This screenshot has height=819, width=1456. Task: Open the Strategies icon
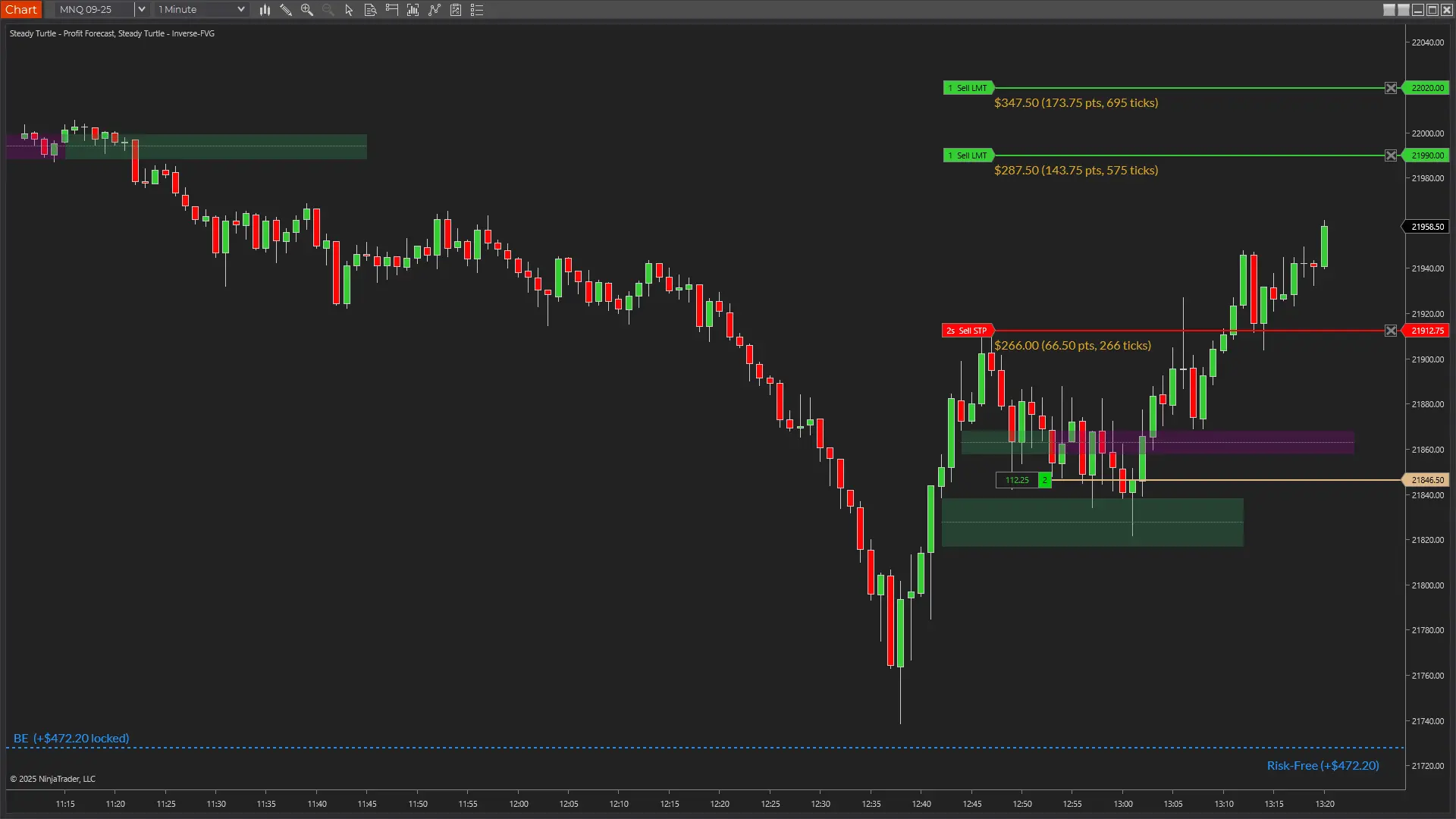point(456,10)
